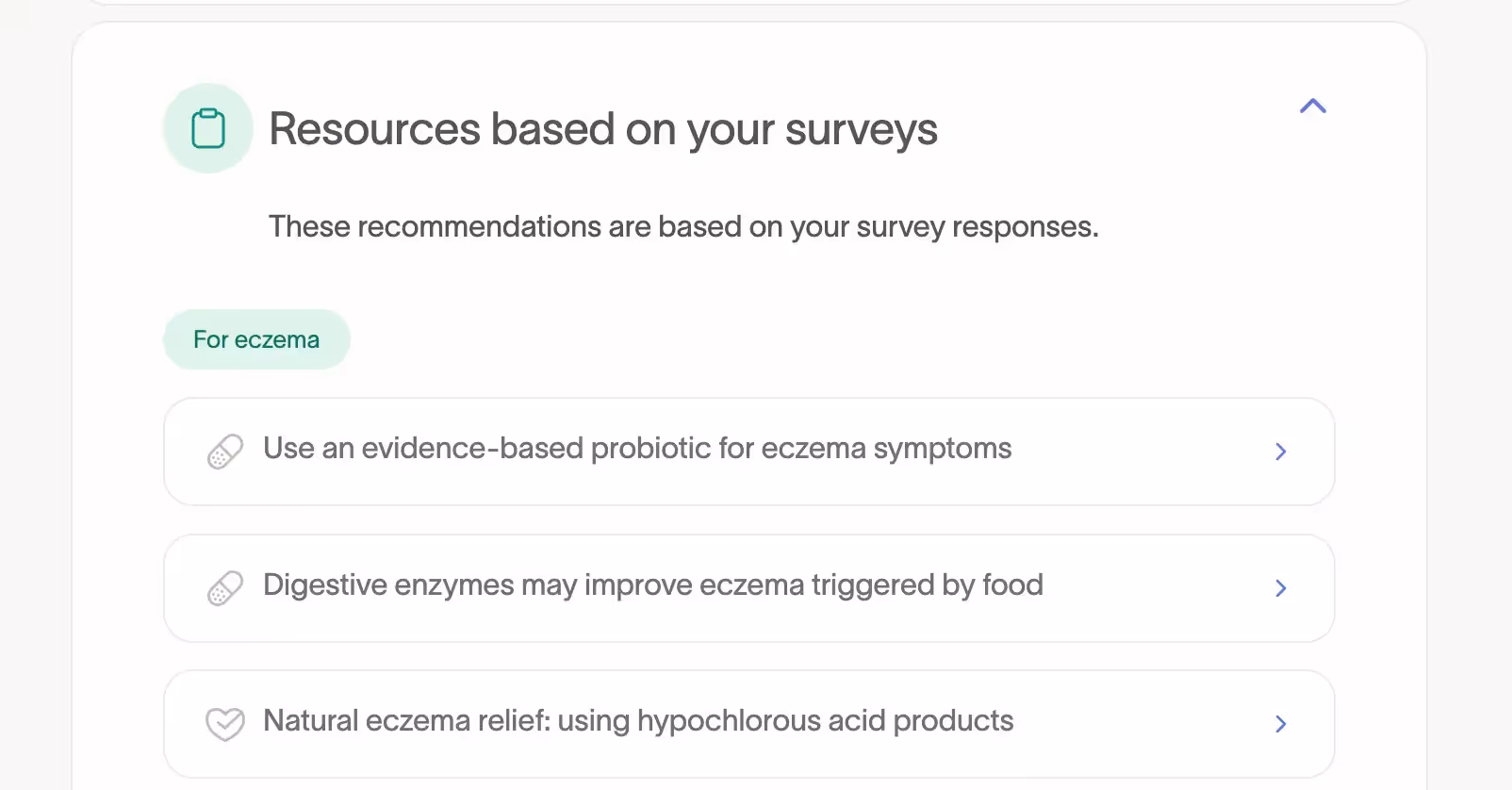Screen dimensions: 1512x790
Task: Expand the digestive enzymes recommendation details
Action: 749,588
